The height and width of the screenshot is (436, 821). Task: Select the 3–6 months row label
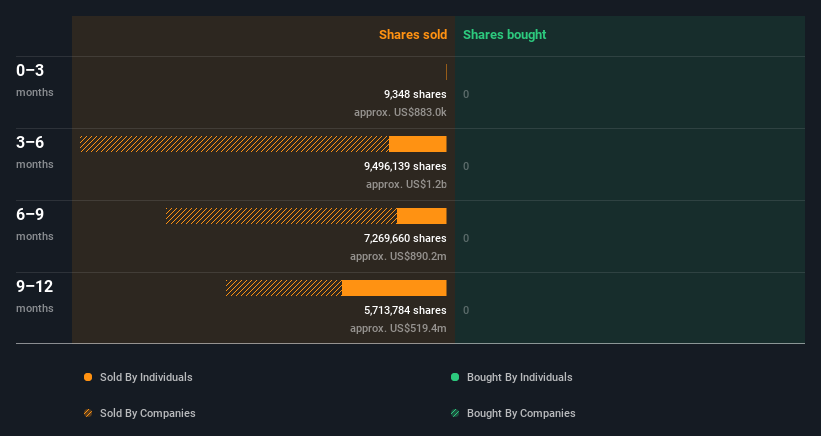point(35,152)
